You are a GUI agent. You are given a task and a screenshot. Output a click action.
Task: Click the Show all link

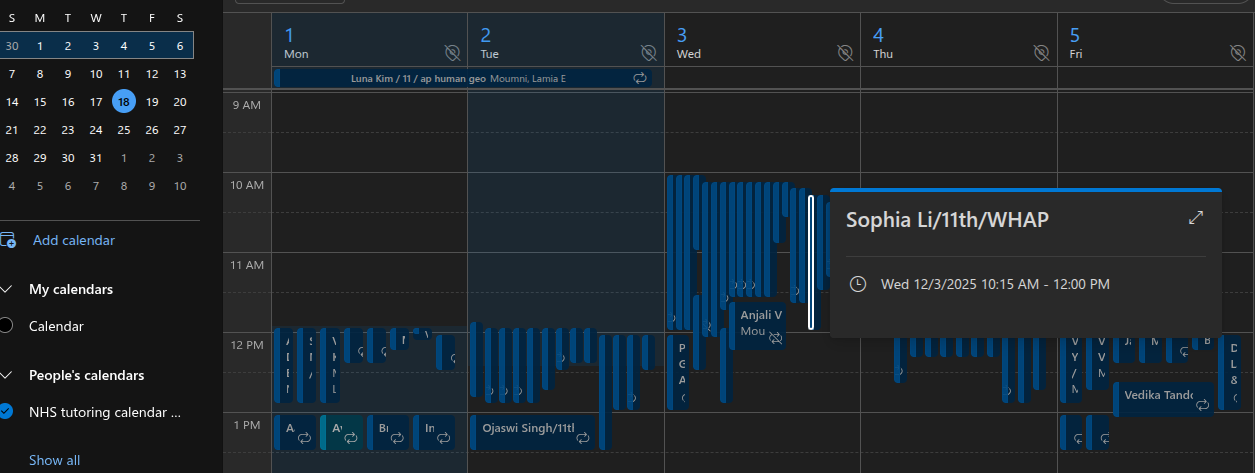pyautogui.click(x=54, y=460)
